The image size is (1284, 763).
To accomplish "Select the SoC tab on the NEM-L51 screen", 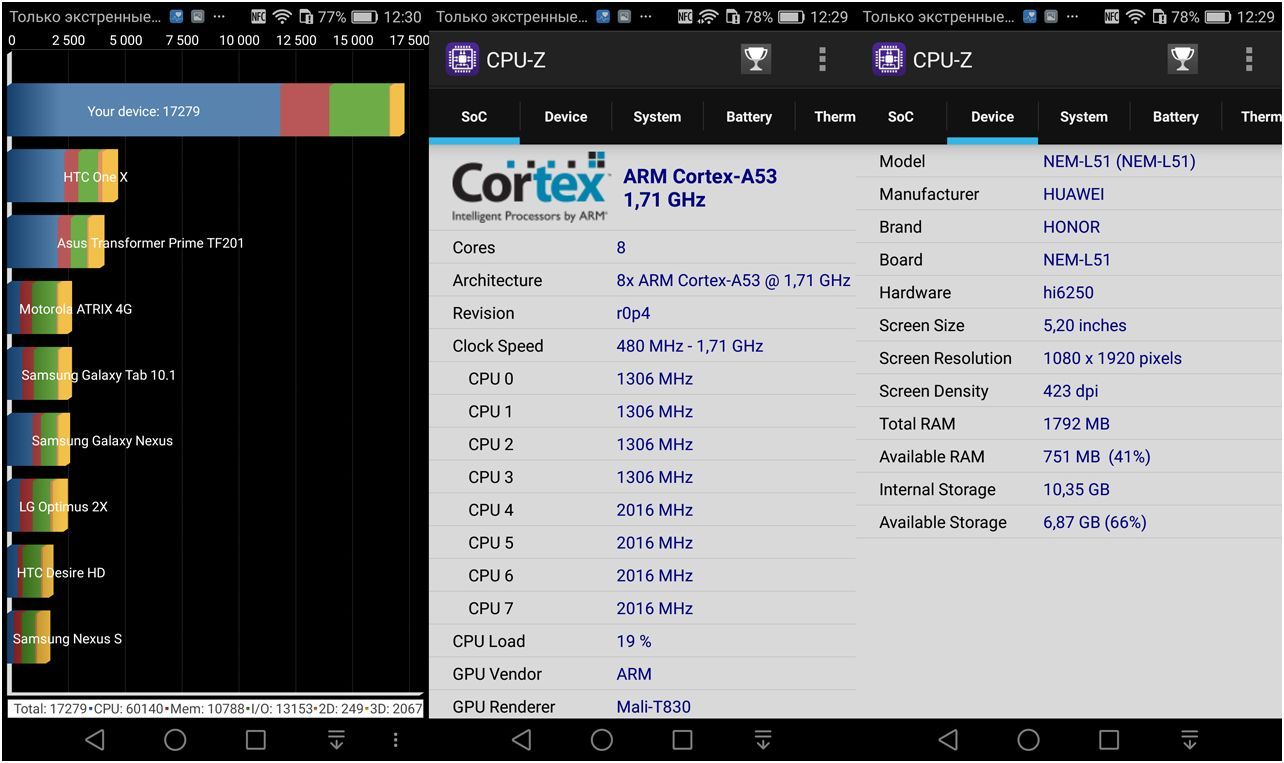I will pos(900,117).
